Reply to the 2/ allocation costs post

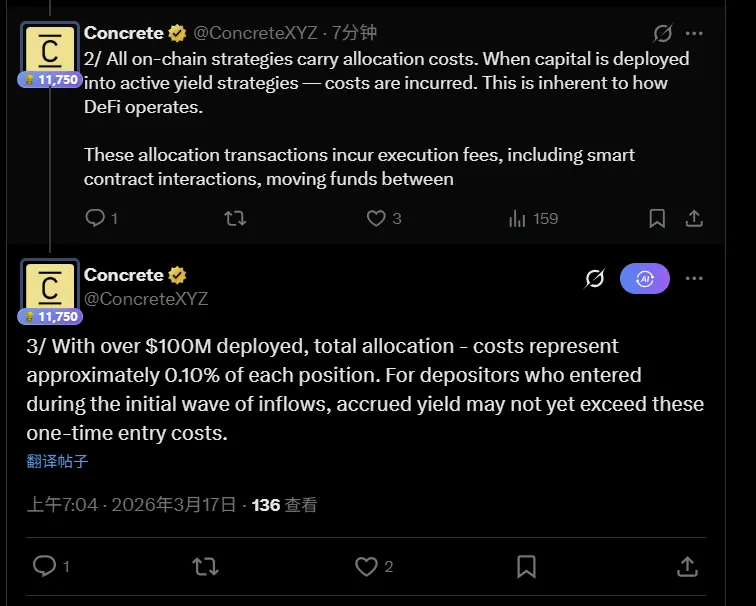pyautogui.click(x=95, y=218)
